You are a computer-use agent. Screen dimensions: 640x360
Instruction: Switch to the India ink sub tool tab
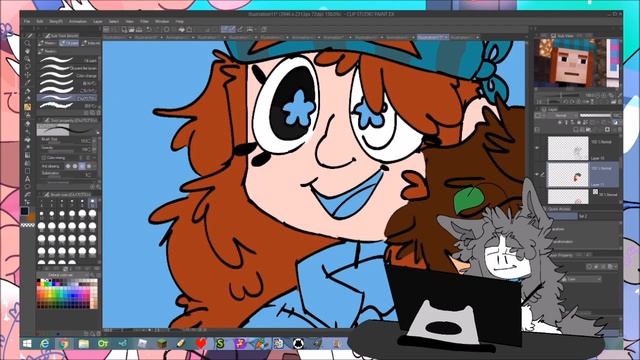[x=91, y=43]
